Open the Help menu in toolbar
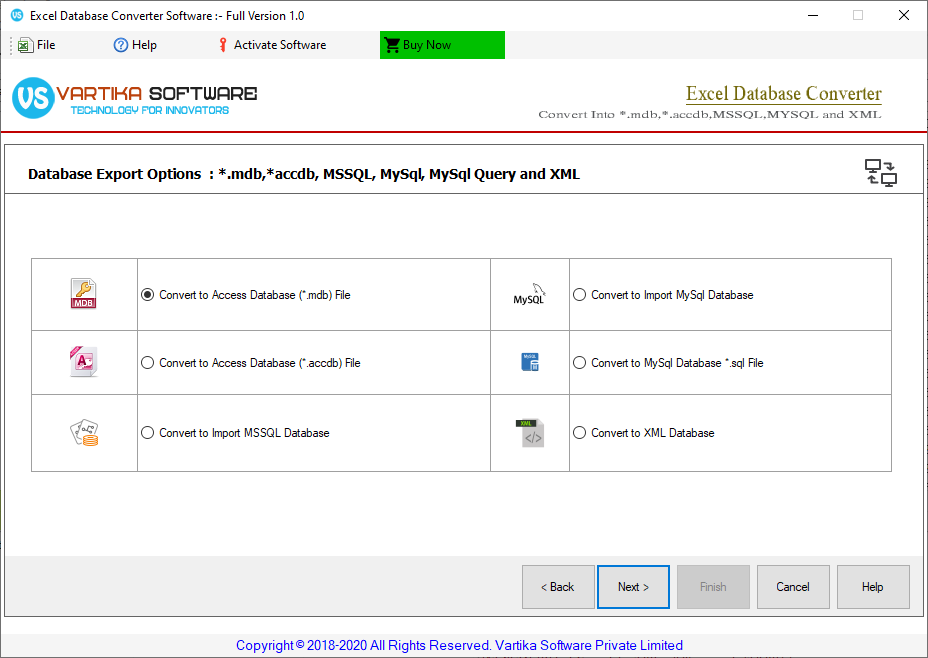The image size is (928, 658). click(135, 45)
